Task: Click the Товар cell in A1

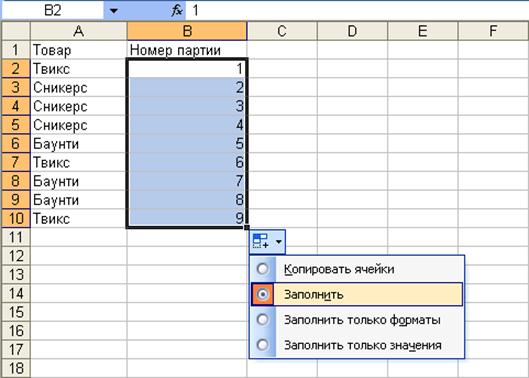Action: [x=79, y=50]
